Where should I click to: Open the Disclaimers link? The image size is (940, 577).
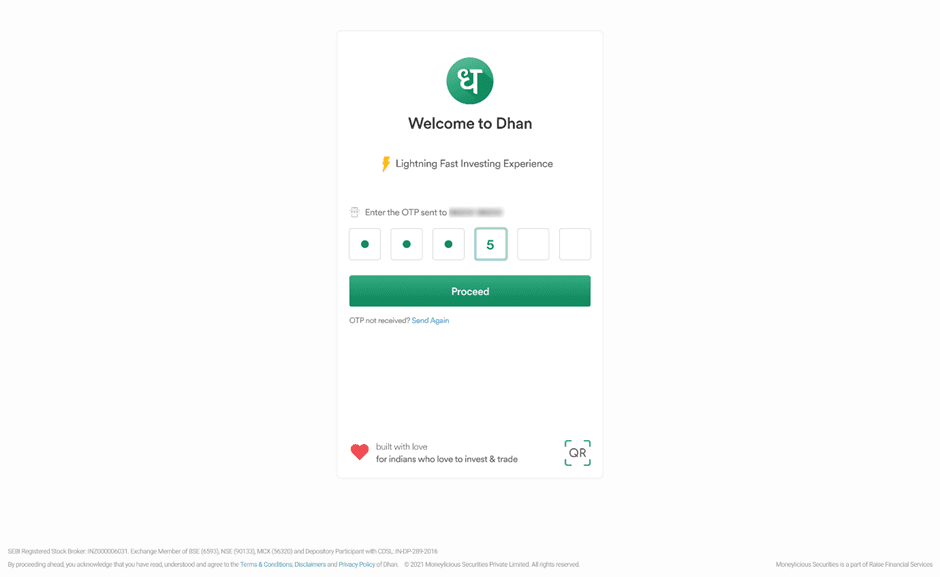pos(310,564)
